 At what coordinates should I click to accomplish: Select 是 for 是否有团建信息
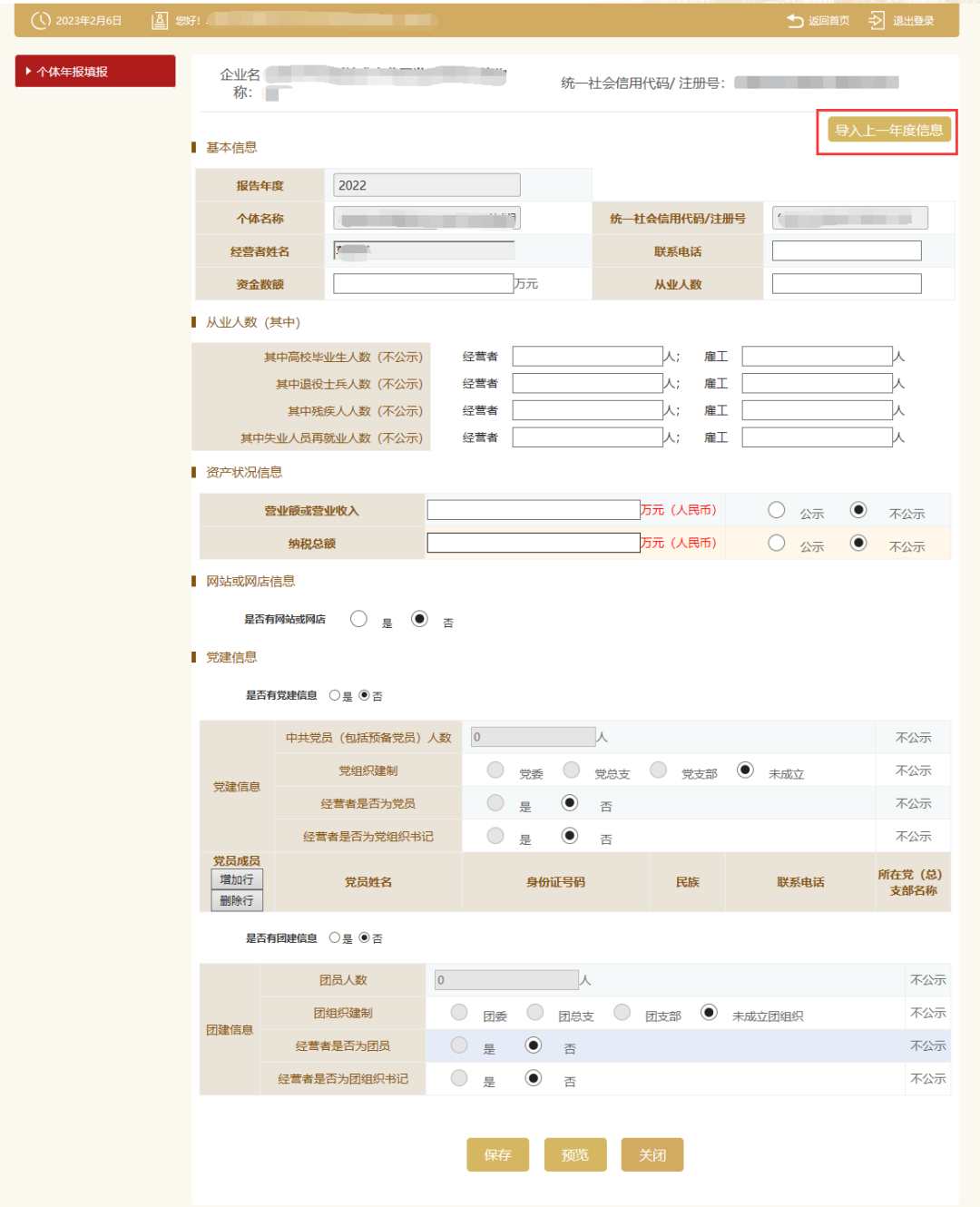(335, 937)
